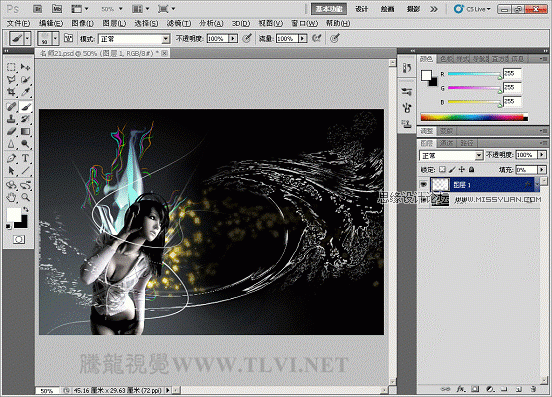
Task: Toggle lock transparent pixels
Action: pyautogui.click(x=442, y=170)
